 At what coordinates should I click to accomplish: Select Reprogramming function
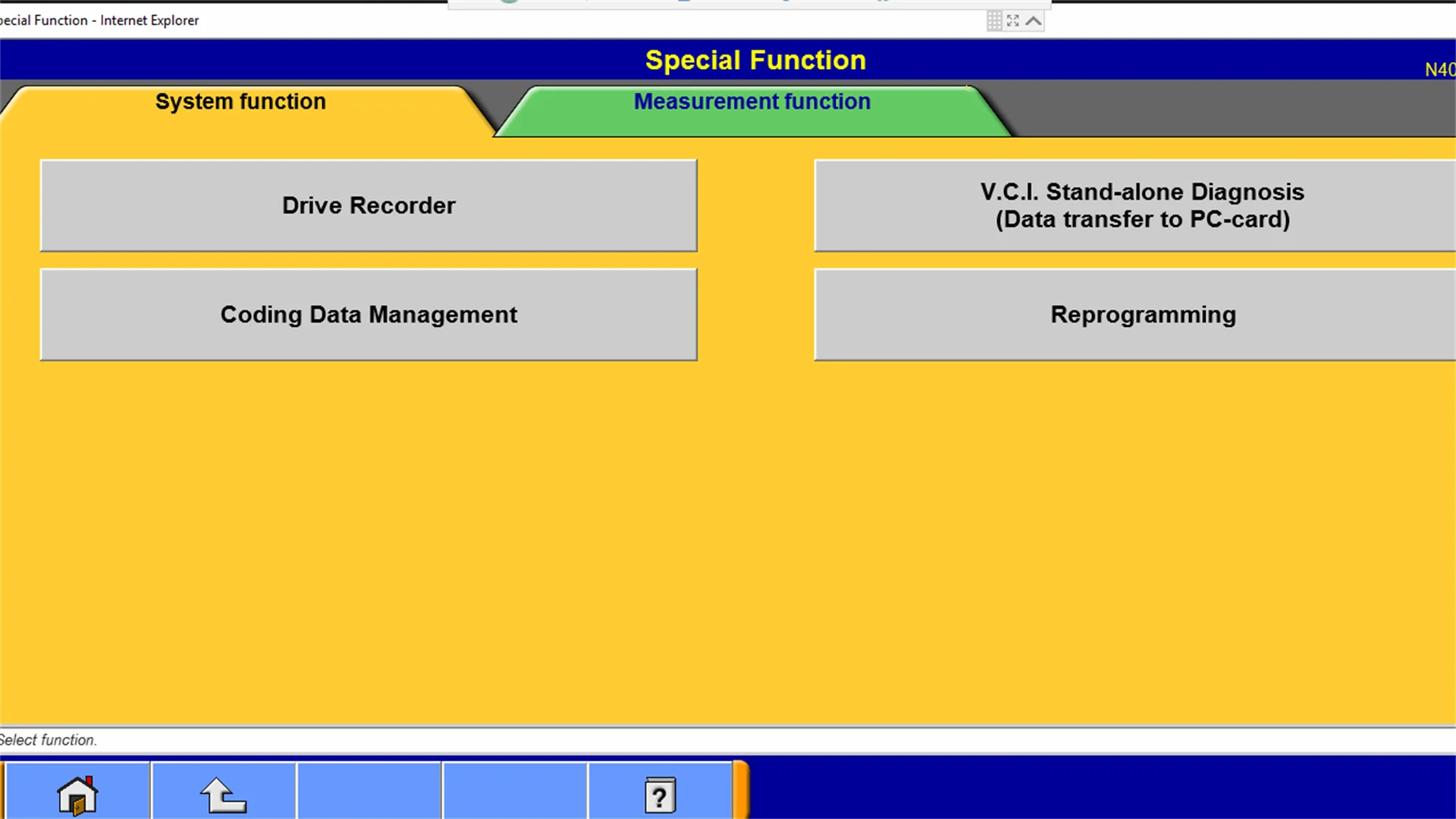click(x=1143, y=314)
